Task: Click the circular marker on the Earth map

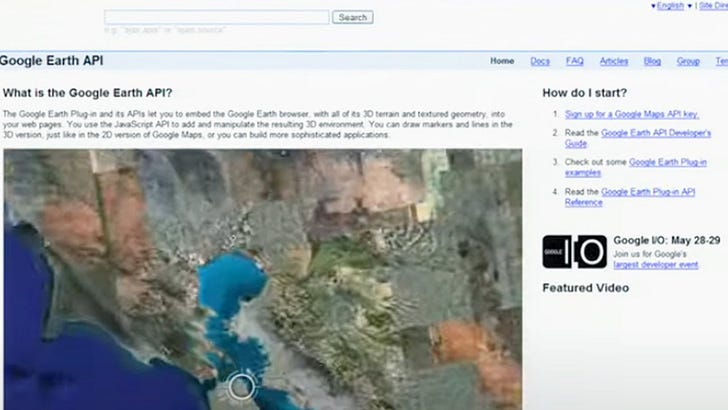Action: [x=241, y=386]
